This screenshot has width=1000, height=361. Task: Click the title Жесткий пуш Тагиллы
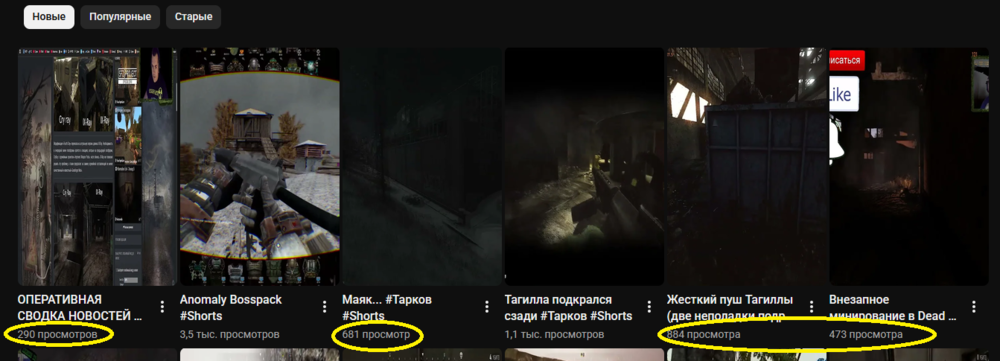[730, 308]
